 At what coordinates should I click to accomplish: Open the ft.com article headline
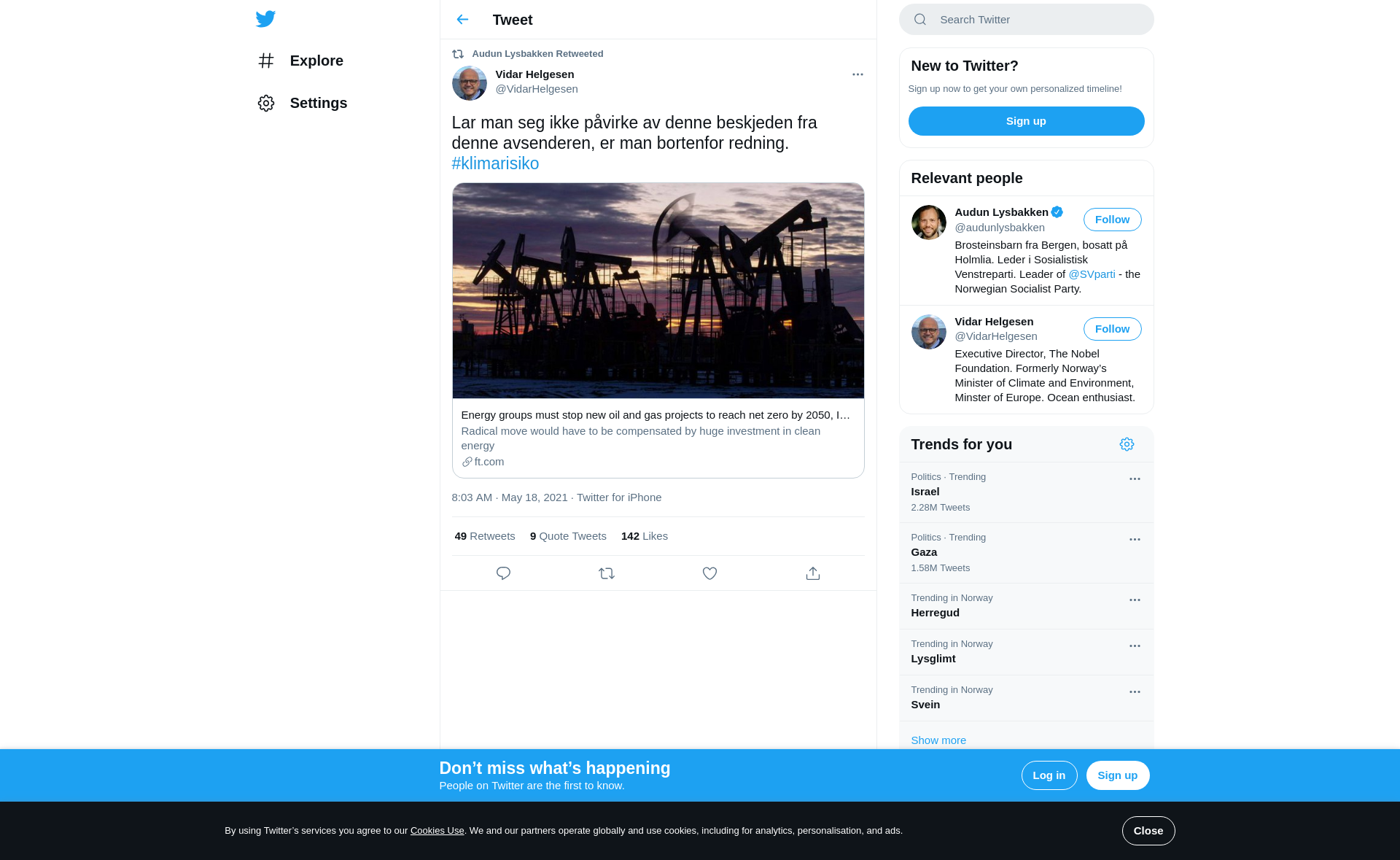click(x=656, y=415)
